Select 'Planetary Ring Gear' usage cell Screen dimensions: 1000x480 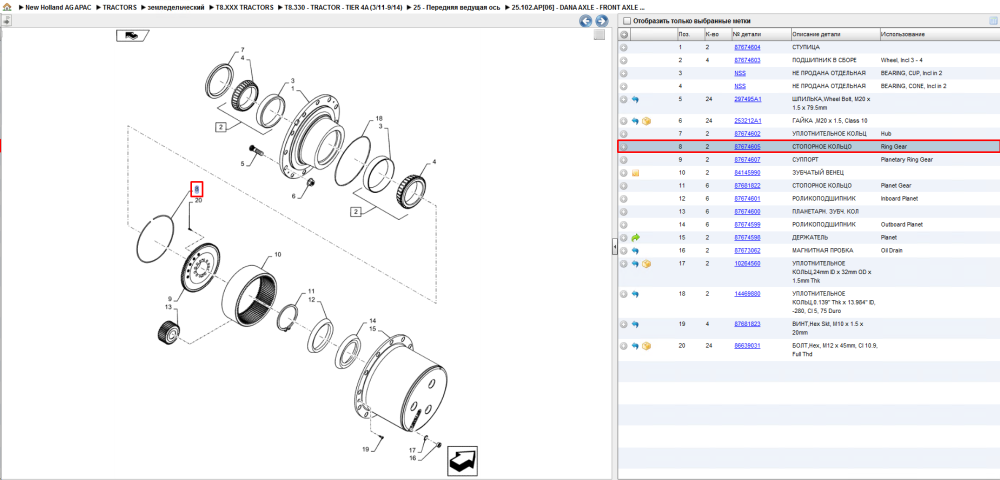[x=906, y=159]
